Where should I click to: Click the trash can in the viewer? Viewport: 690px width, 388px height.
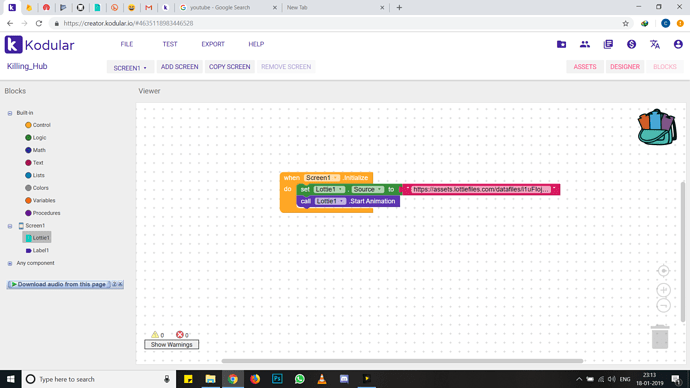coord(660,337)
